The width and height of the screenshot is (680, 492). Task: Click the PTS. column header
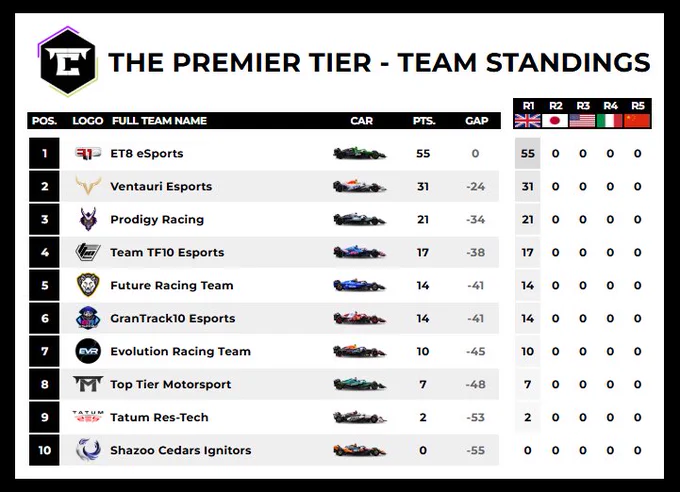click(x=424, y=121)
